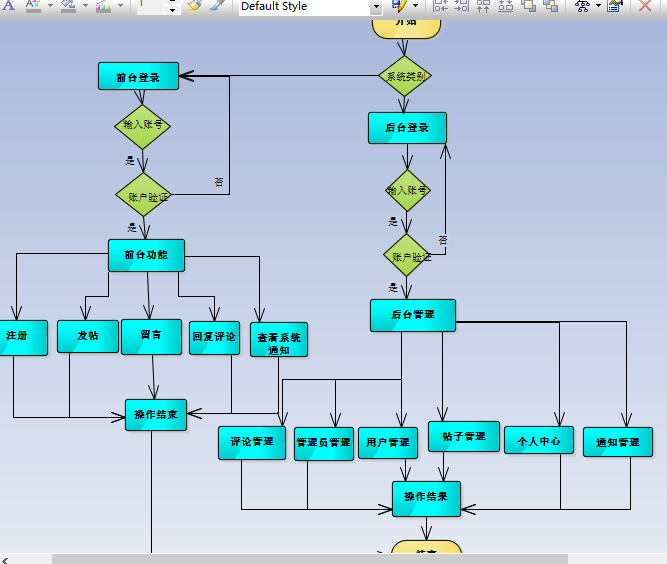Select the 后台管理 activity node

413,315
